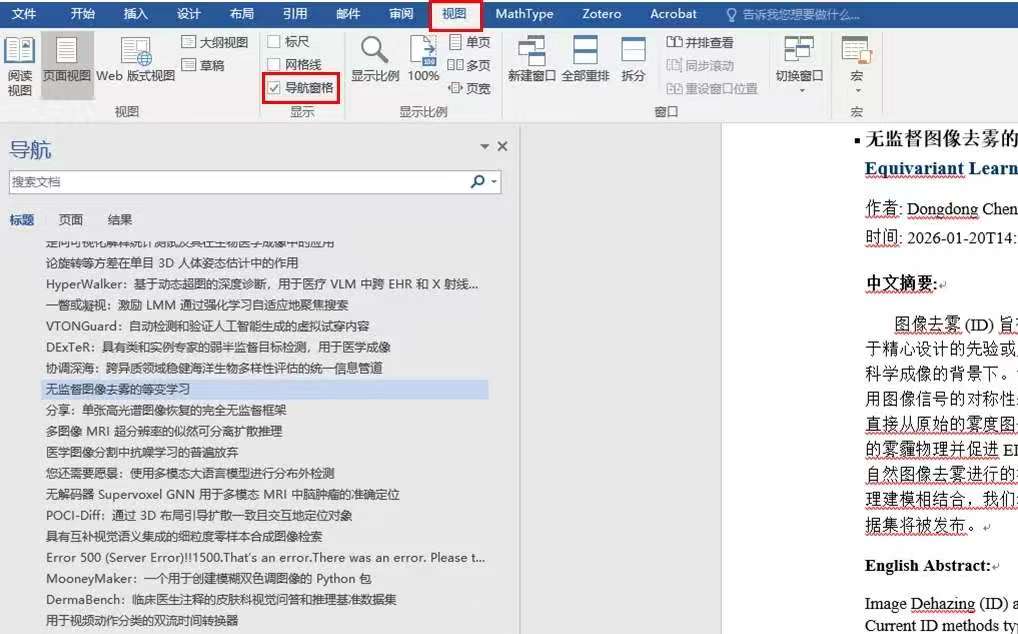Open the Equivariant Learning hyperlink
1018x634 pixels.
coord(940,168)
